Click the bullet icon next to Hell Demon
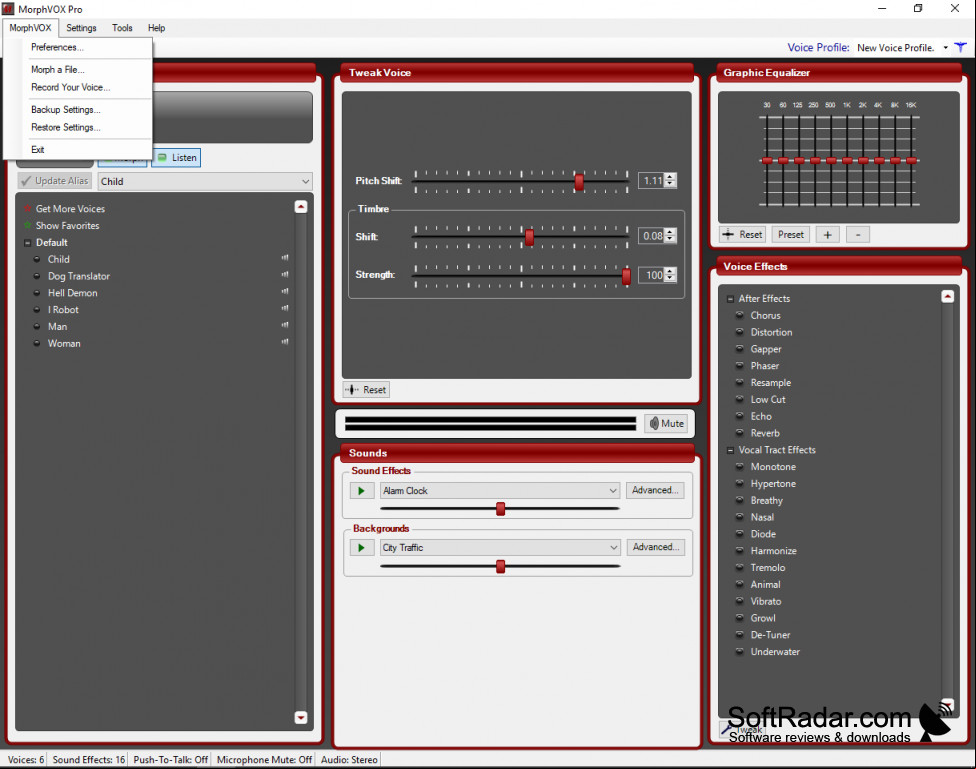 pos(37,293)
